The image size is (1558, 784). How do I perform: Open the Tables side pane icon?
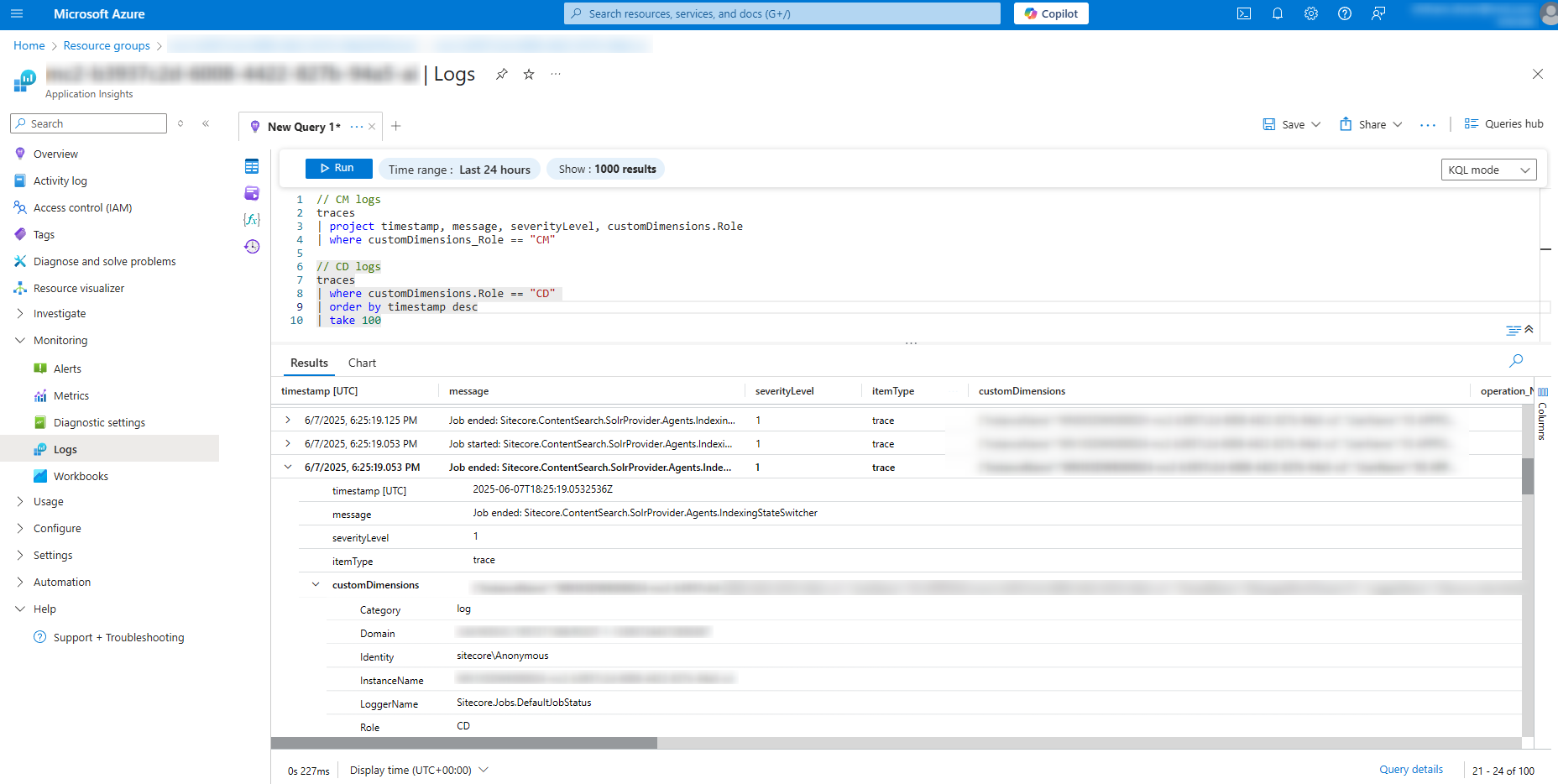coord(252,166)
